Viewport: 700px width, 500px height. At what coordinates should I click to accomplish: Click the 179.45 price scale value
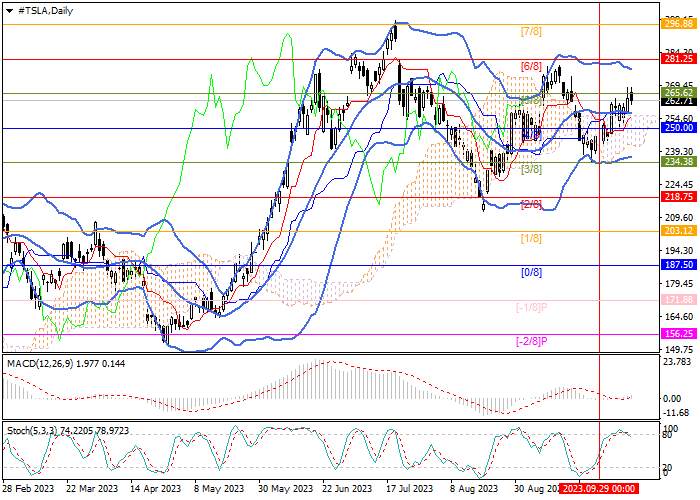tap(678, 283)
